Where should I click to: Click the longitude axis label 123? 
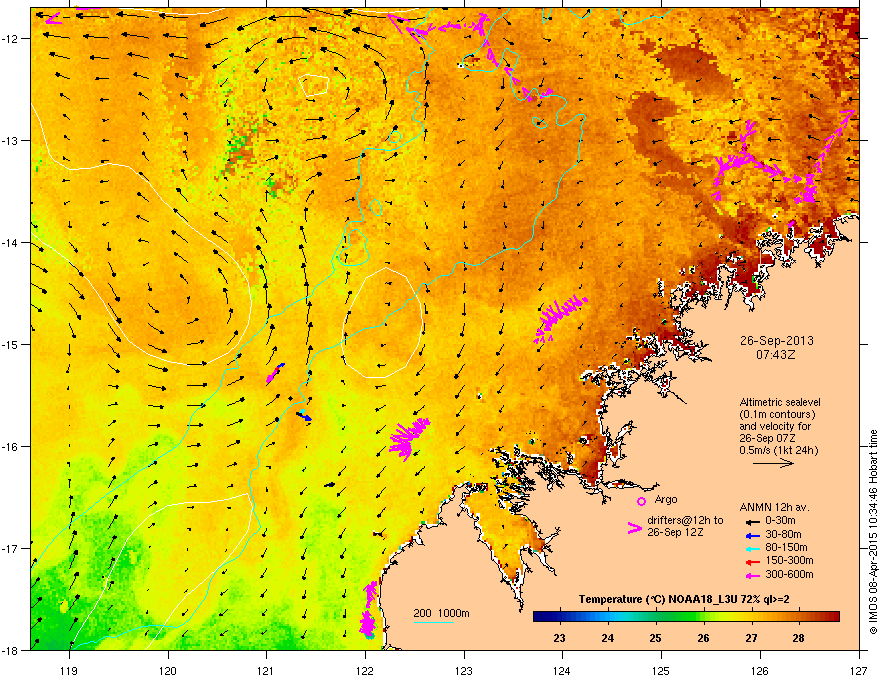(464, 670)
